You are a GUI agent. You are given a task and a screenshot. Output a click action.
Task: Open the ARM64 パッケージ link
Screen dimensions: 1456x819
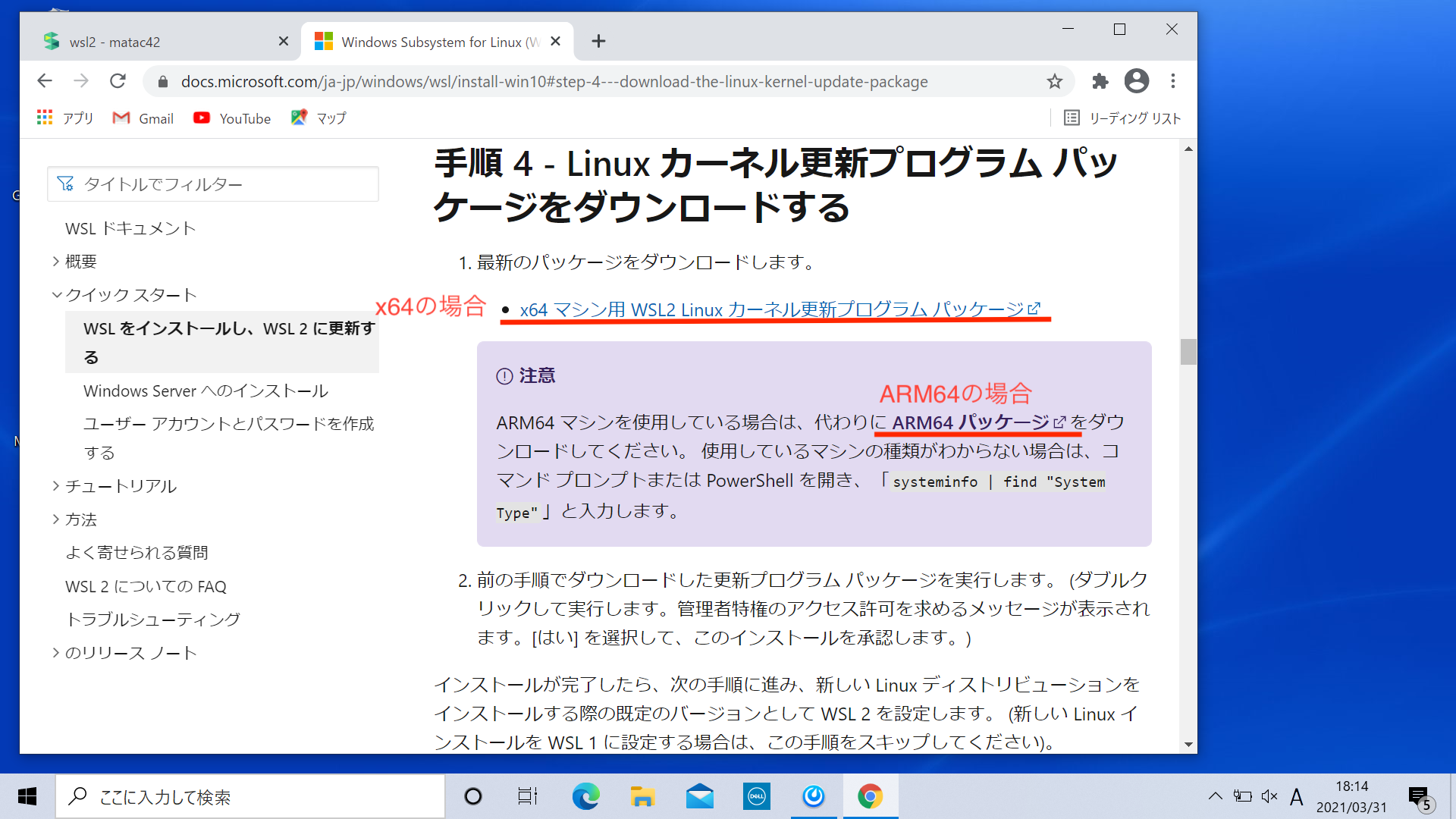978,422
